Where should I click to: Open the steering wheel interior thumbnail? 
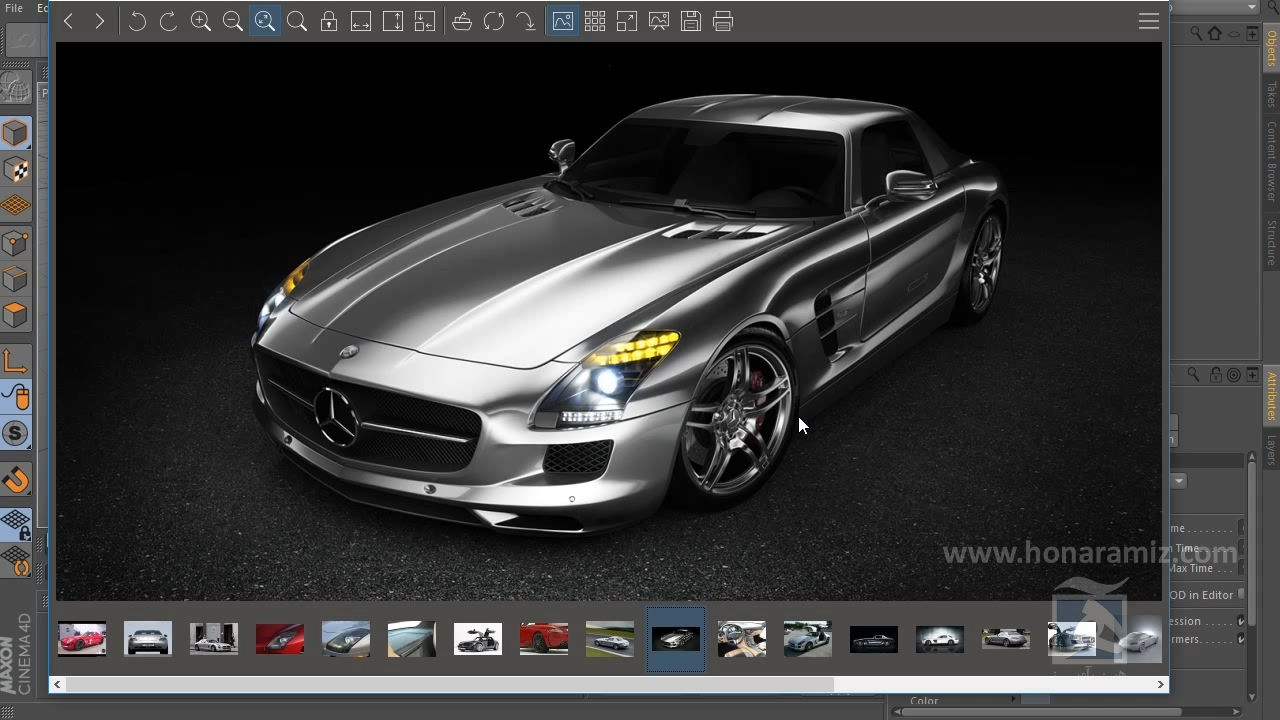click(742, 639)
